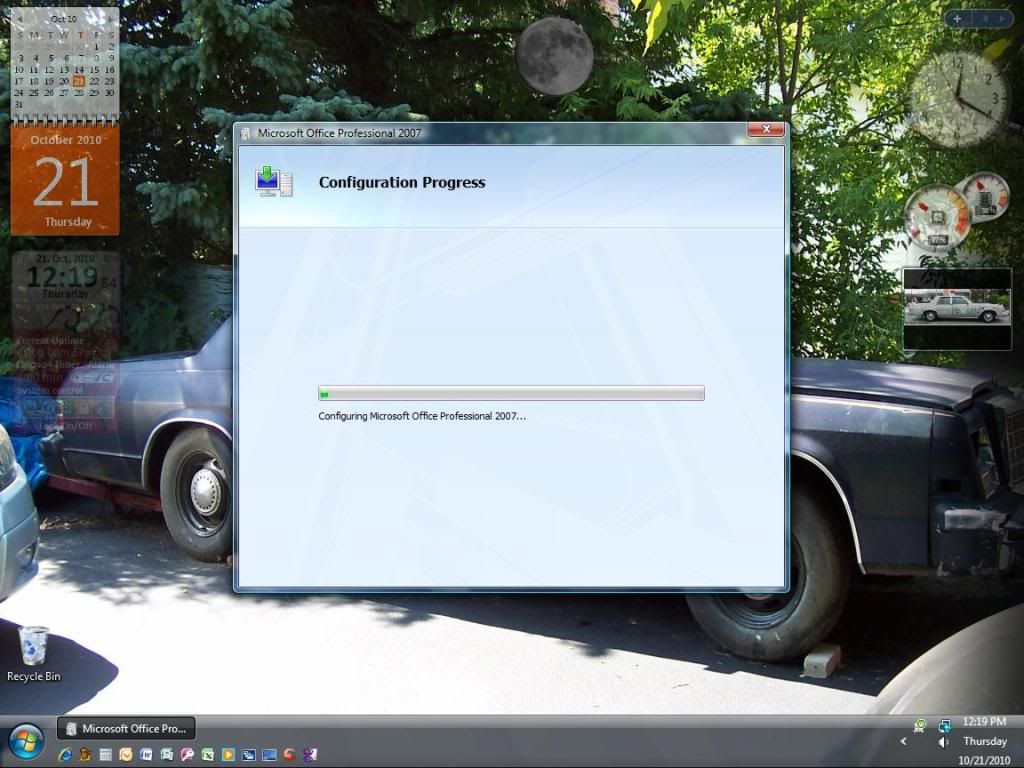Click the gray documents icon after Word
The width and height of the screenshot is (1024, 768).
(x=167, y=755)
